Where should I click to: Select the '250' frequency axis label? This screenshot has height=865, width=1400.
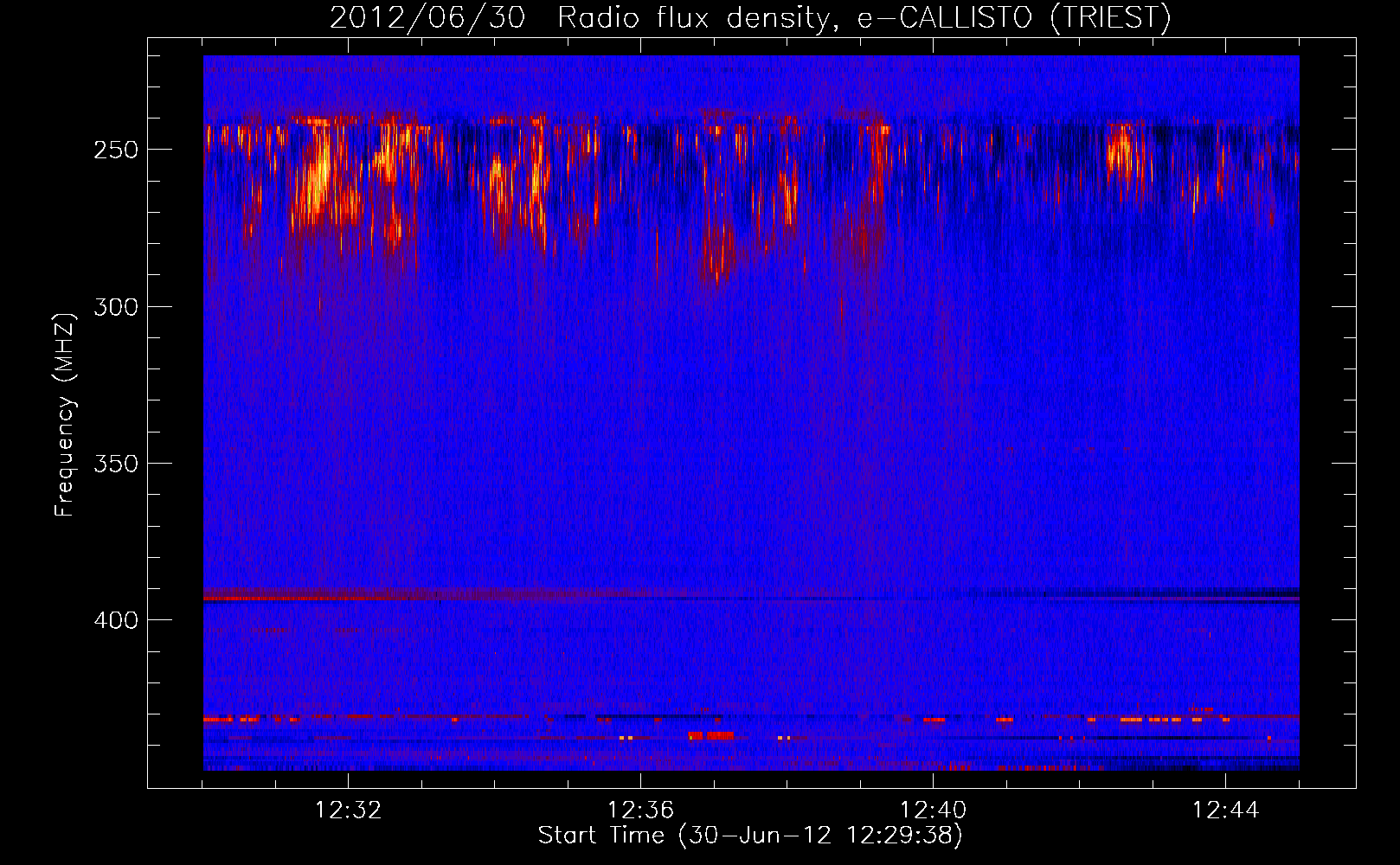click(x=116, y=150)
